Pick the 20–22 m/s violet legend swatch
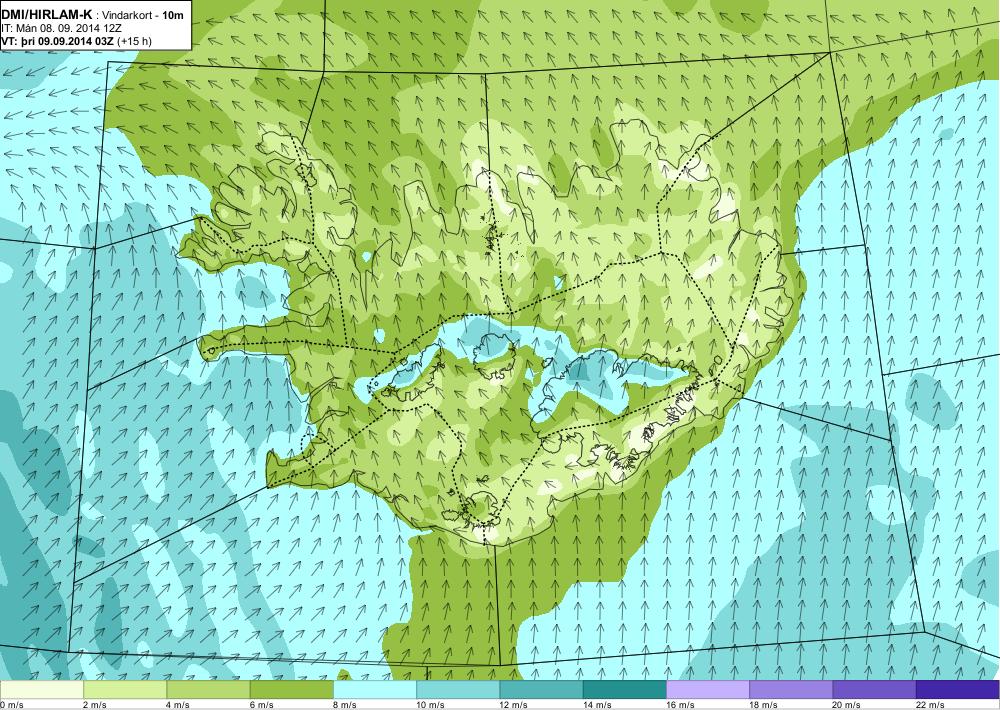Viewport: 1000px width, 710px height. point(874,690)
